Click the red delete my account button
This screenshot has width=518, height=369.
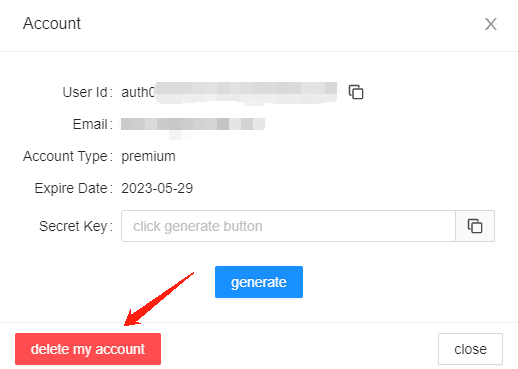pyautogui.click(x=88, y=349)
